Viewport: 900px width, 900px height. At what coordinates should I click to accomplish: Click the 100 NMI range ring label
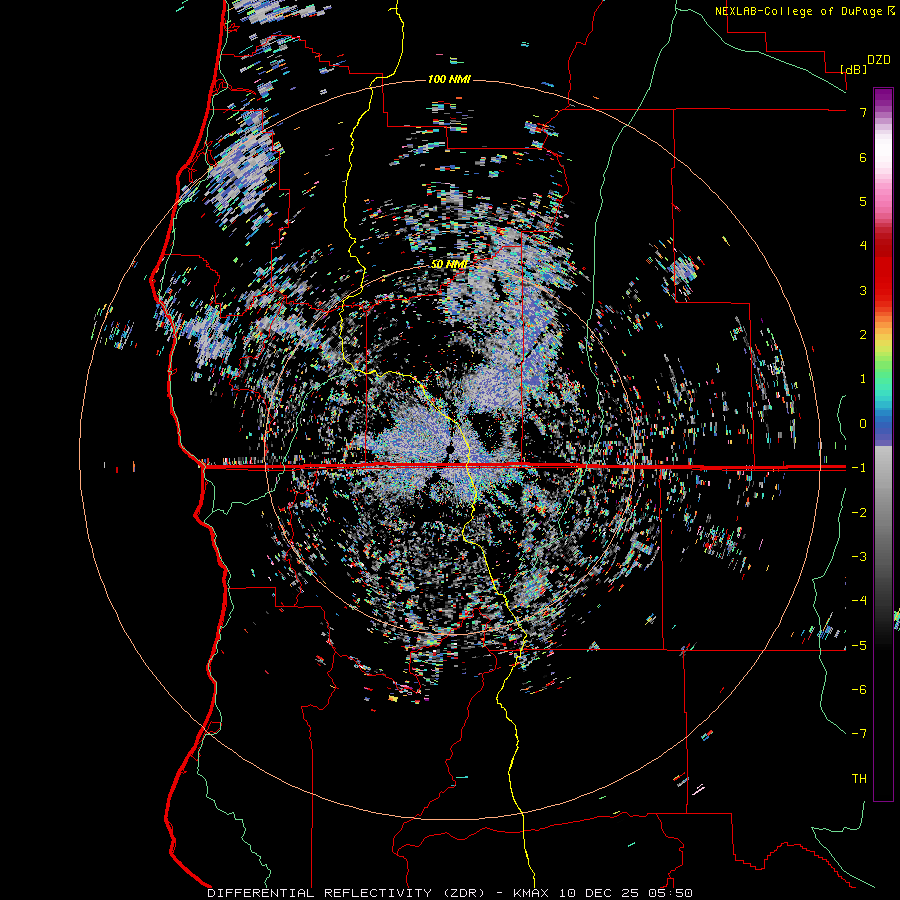pyautogui.click(x=449, y=79)
